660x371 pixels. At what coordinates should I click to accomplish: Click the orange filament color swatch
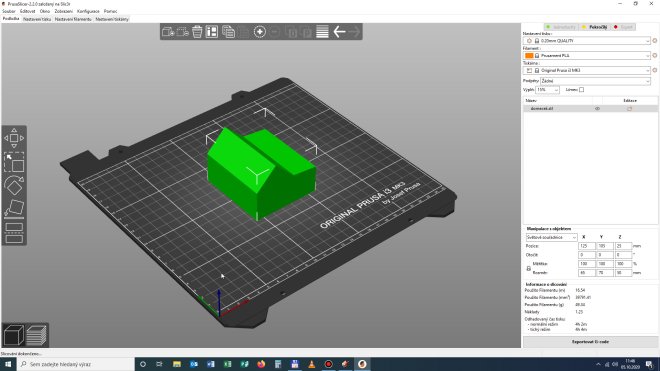click(x=529, y=56)
